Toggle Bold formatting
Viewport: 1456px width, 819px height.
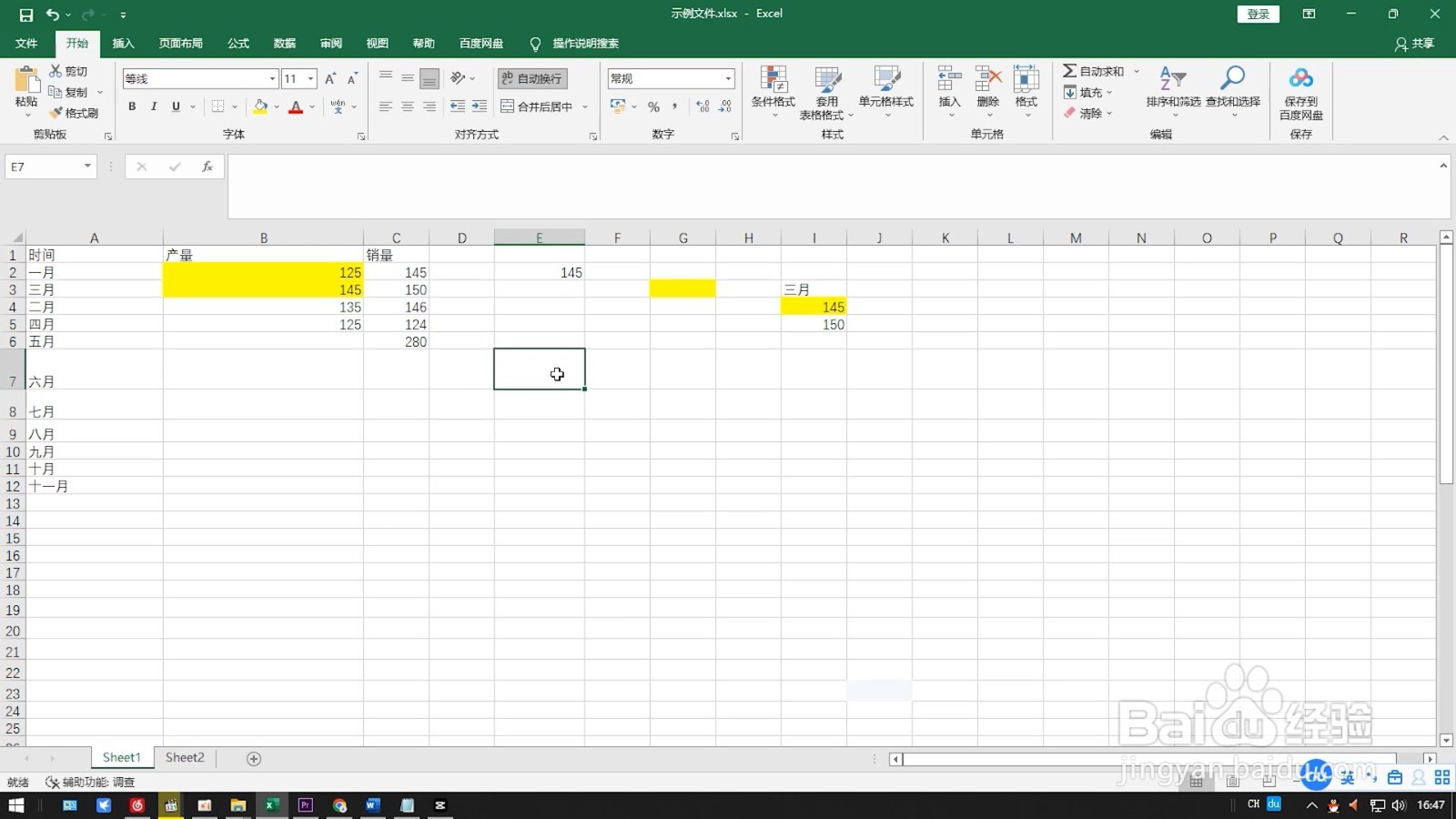tap(132, 106)
